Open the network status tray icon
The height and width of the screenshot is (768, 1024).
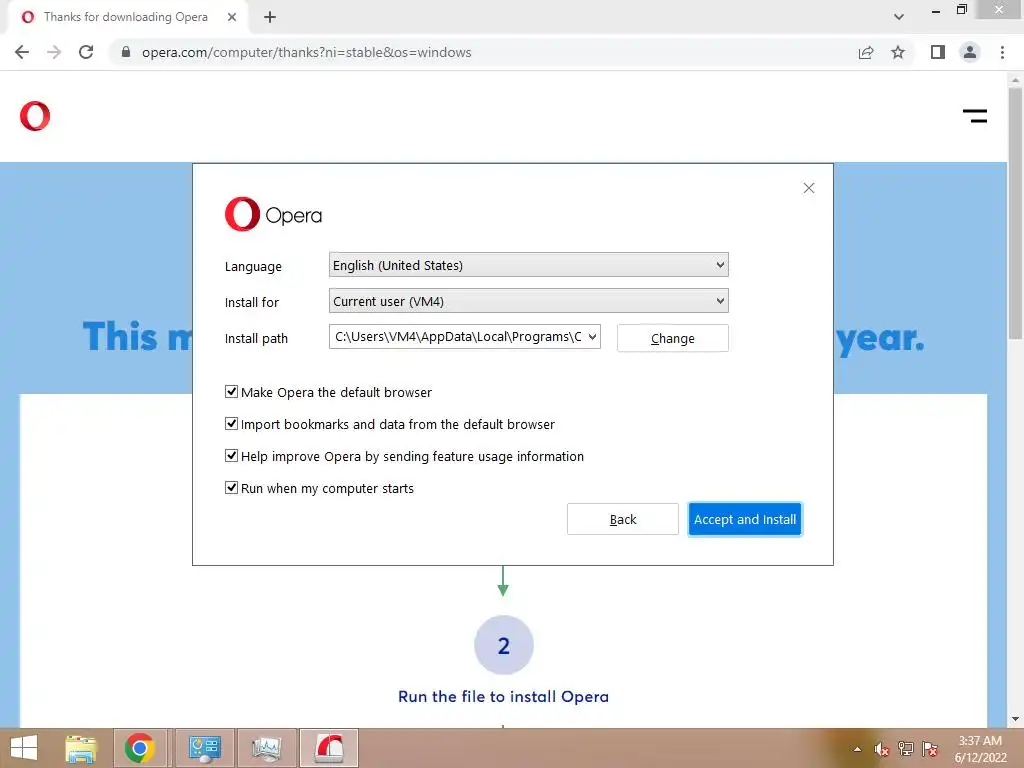tap(906, 749)
